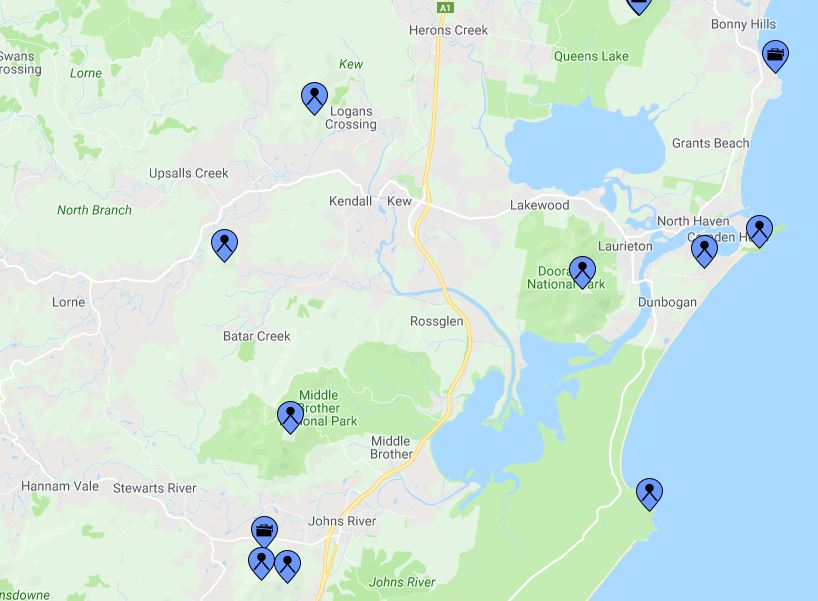Select the campsite marker below Upsalls Creek
The image size is (818, 601).
(224, 245)
